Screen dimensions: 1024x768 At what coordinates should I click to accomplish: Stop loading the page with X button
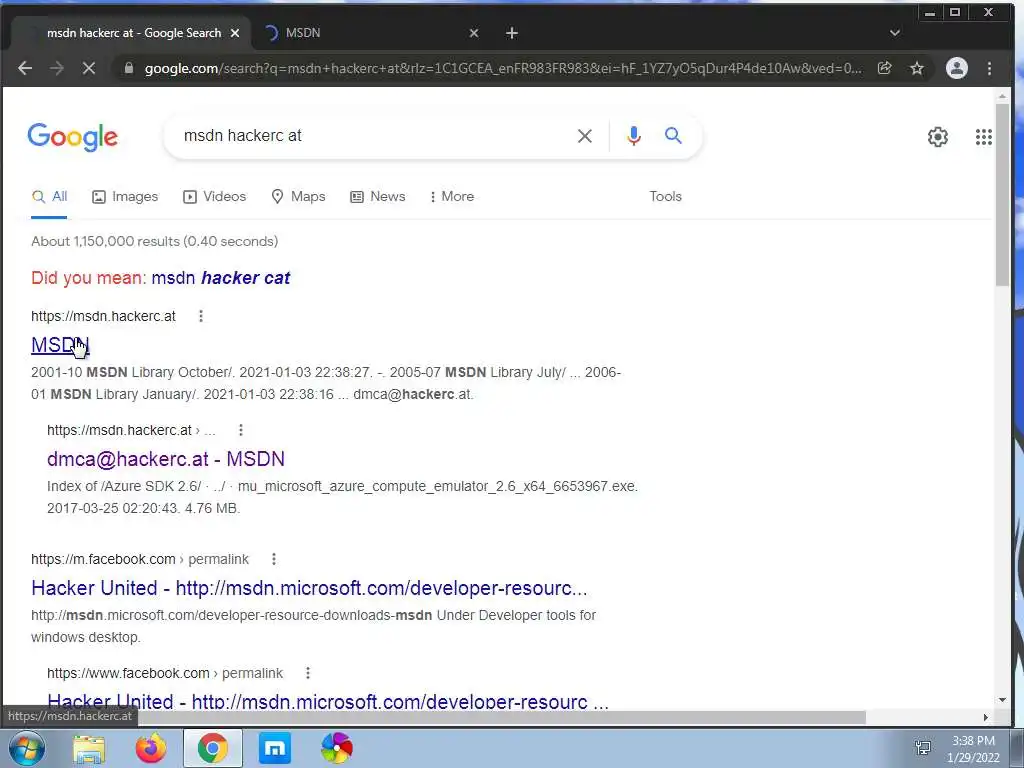pos(89,68)
